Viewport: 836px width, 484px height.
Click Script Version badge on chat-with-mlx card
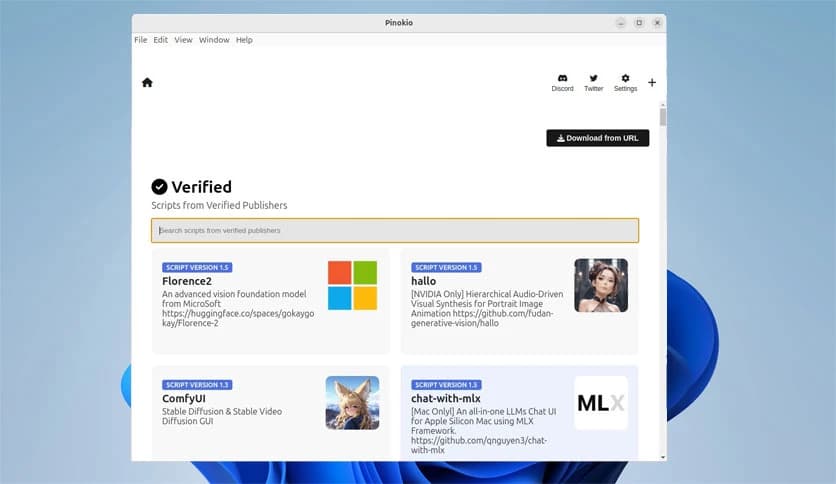(x=446, y=385)
